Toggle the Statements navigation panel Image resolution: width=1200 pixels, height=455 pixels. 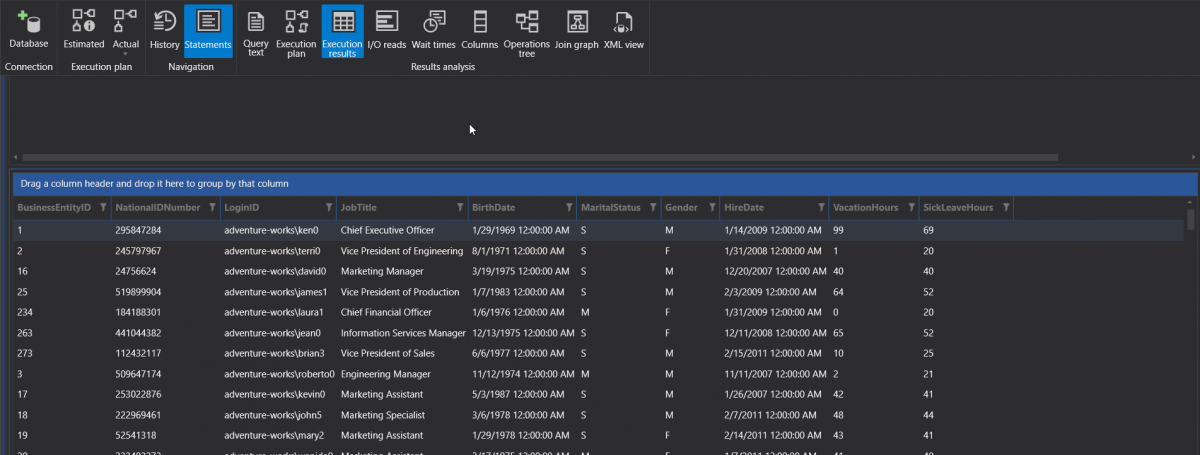(208, 30)
